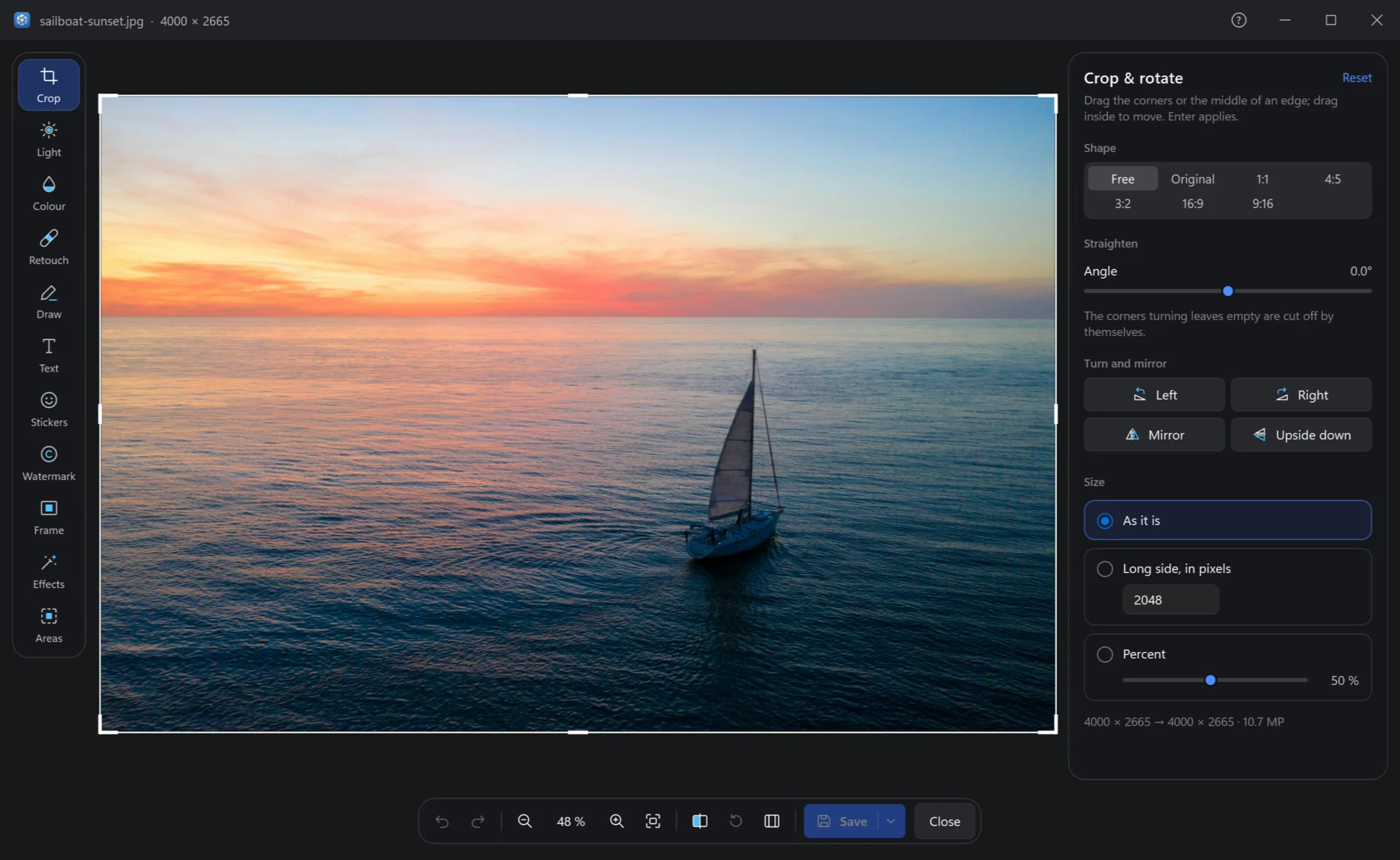The image size is (1400, 860).
Task: Flip image with the Mirror button
Action: 1154,435
